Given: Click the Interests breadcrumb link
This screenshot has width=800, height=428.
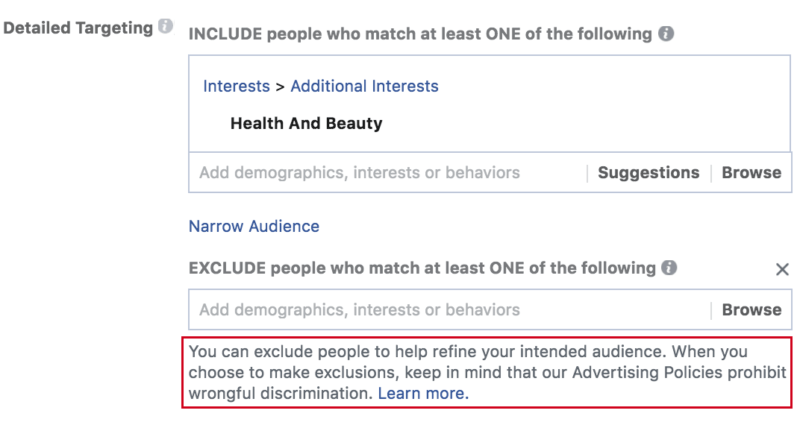Looking at the screenshot, I should (x=236, y=86).
